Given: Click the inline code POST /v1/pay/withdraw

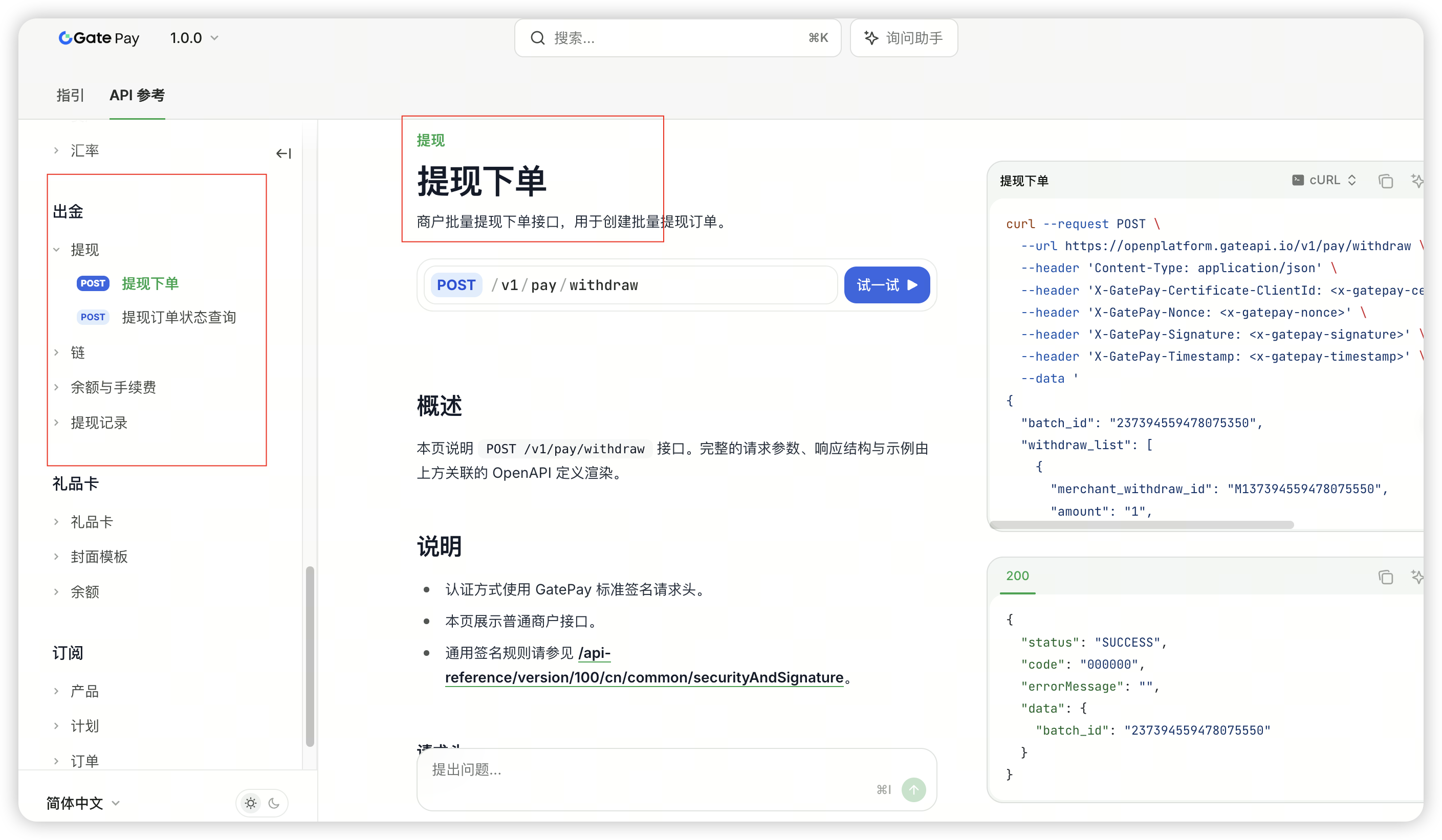Looking at the screenshot, I should (565, 449).
